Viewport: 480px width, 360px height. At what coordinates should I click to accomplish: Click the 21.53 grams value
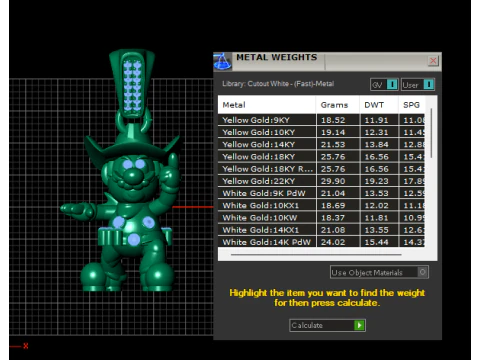[x=333, y=145]
